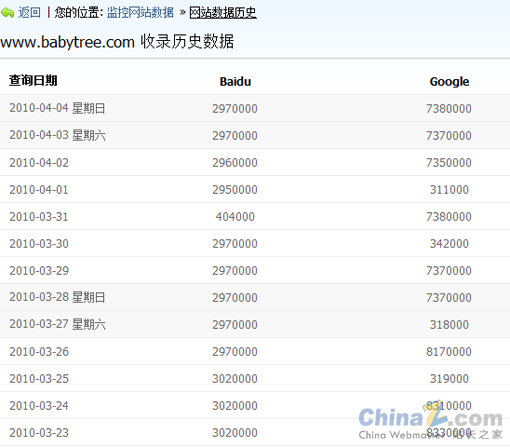Open the 返回 link
Image resolution: width=510 pixels, height=447 pixels.
(29, 13)
